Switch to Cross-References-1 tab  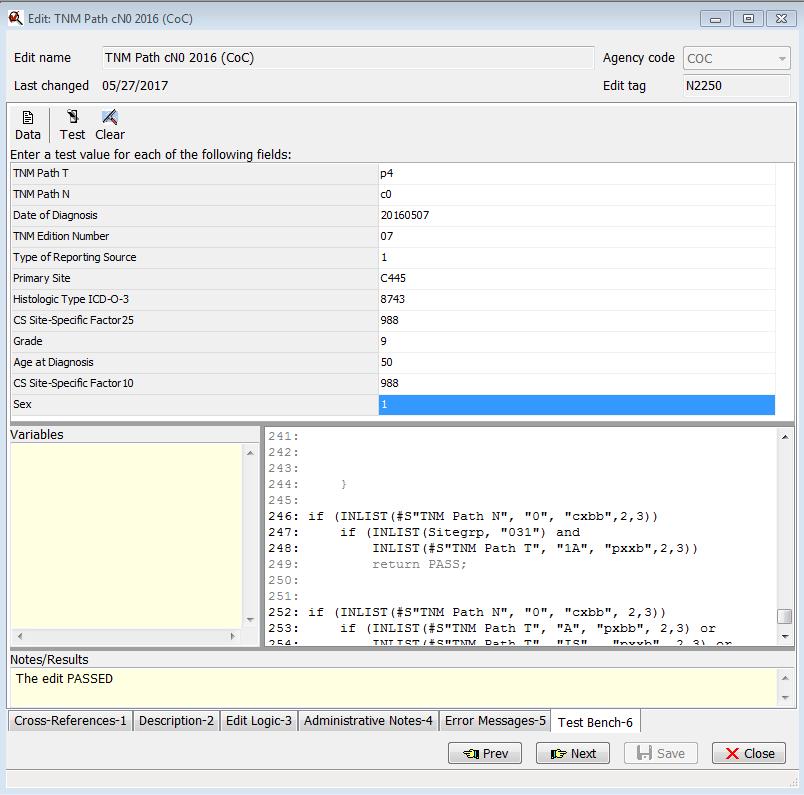[x=70, y=721]
